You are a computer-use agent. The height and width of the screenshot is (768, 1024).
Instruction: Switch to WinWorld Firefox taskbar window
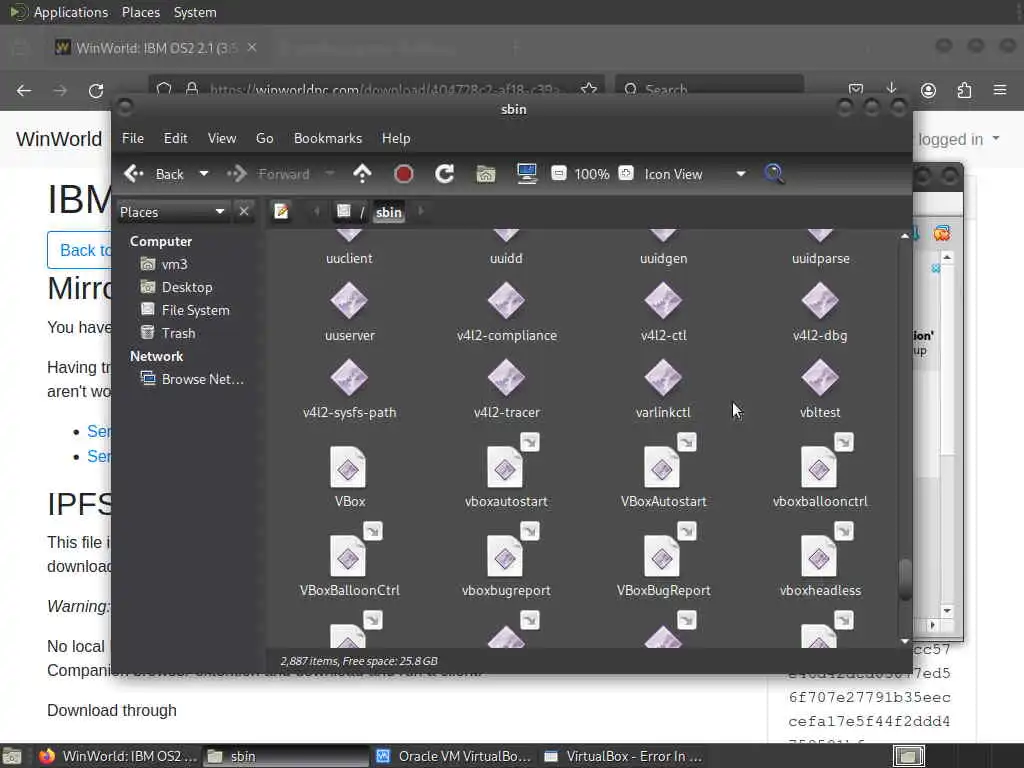(118, 756)
